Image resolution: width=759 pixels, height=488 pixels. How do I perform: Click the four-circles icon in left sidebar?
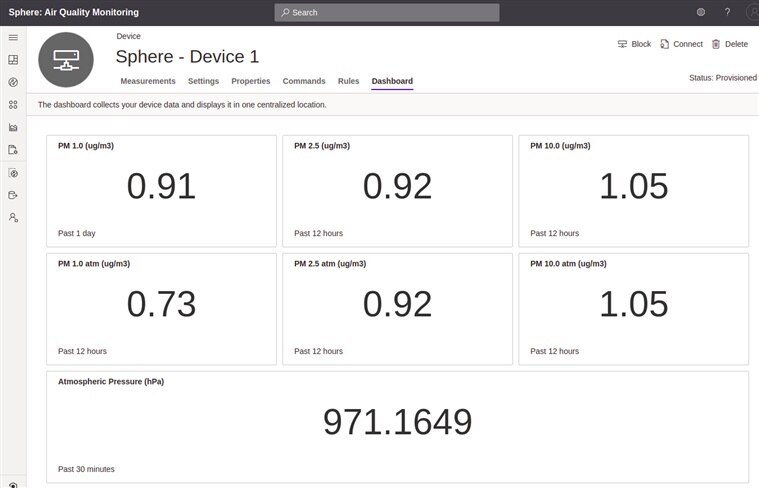pyautogui.click(x=13, y=105)
